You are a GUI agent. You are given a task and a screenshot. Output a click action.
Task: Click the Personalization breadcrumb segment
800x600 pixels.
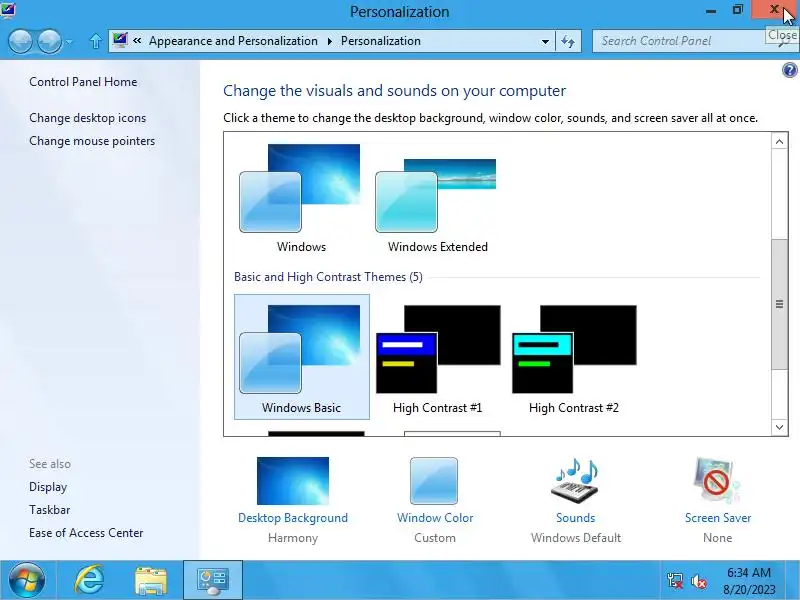point(381,41)
